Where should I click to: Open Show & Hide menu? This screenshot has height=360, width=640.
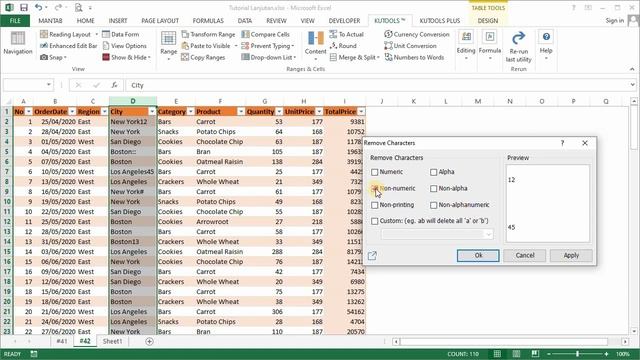pyautogui.click(x=126, y=58)
